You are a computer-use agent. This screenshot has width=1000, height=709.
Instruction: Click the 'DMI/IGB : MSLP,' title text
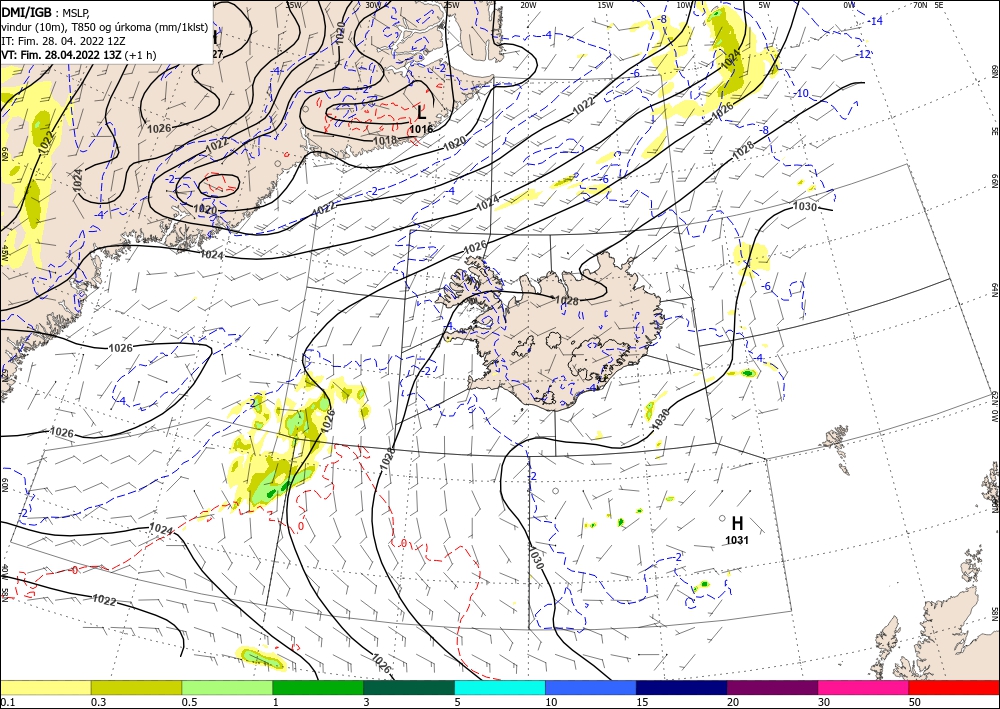(x=46, y=11)
